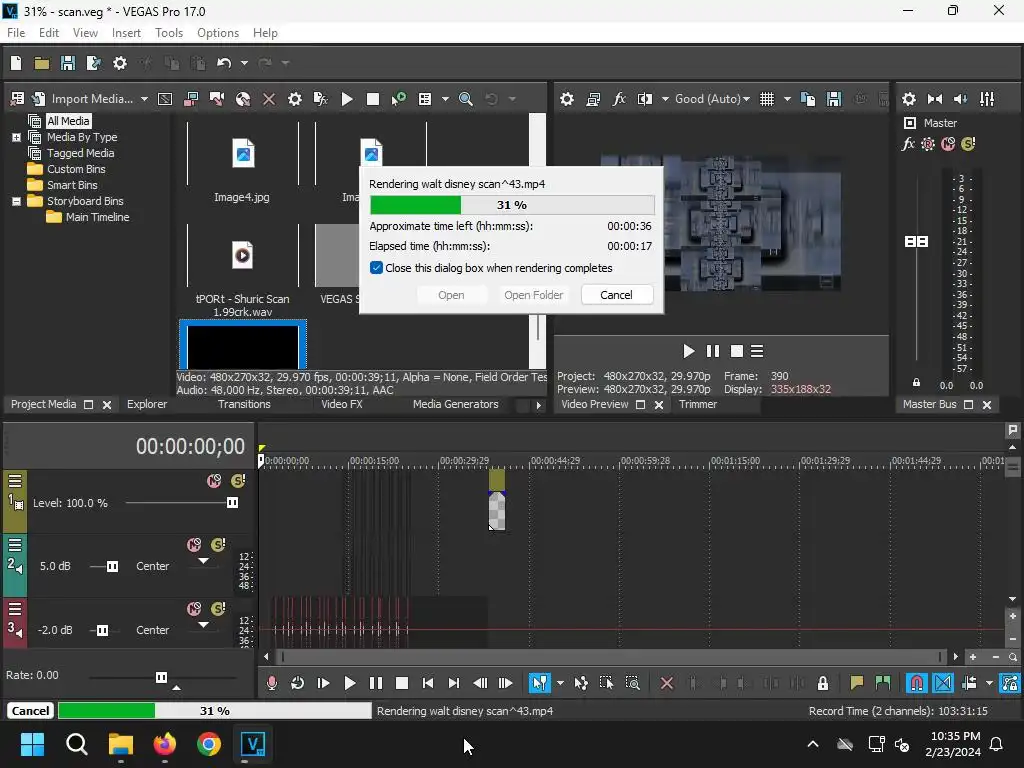1024x768 pixels.
Task: Remove selected media with red X icon
Action: (x=268, y=99)
